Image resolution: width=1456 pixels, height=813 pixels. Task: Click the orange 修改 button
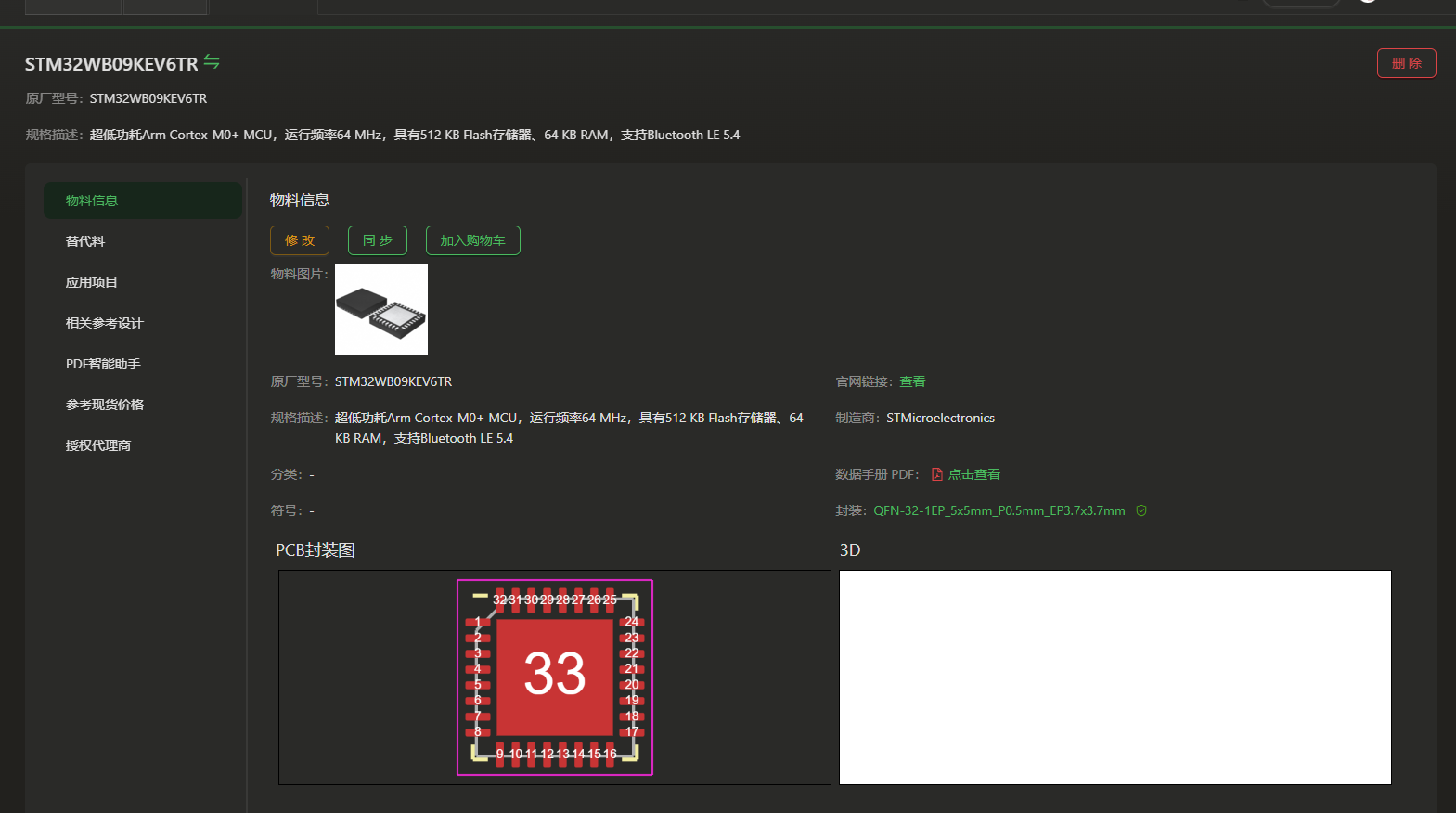tap(300, 240)
